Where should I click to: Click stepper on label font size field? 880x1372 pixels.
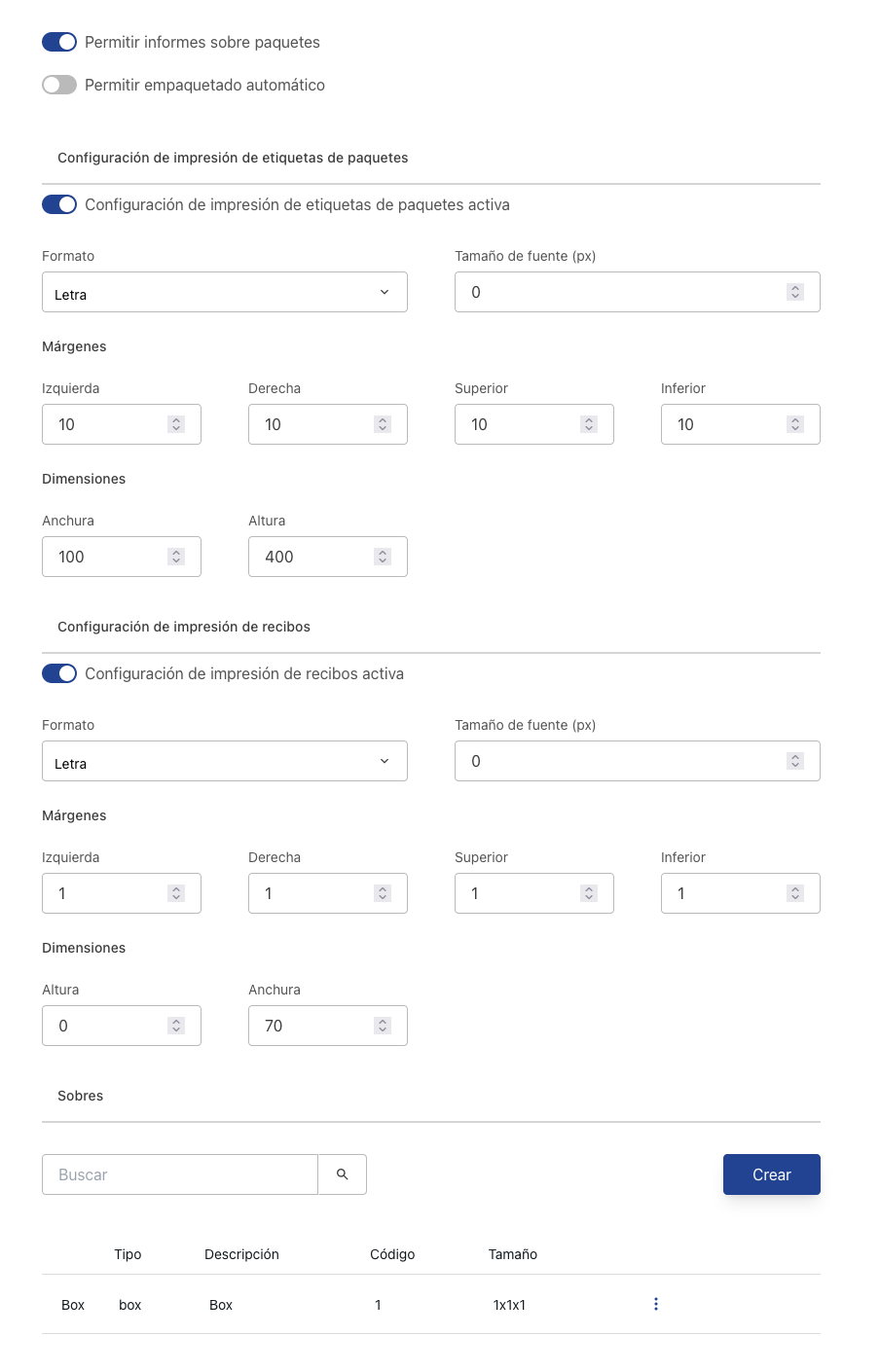[x=795, y=292]
